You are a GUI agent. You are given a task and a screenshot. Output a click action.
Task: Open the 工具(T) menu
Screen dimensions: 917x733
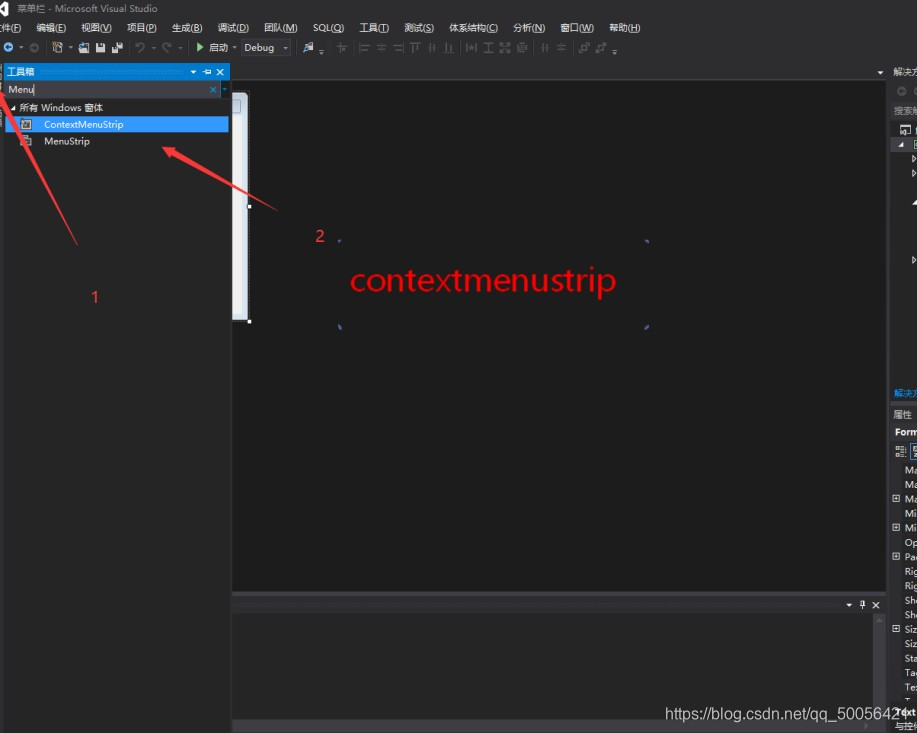coord(374,27)
